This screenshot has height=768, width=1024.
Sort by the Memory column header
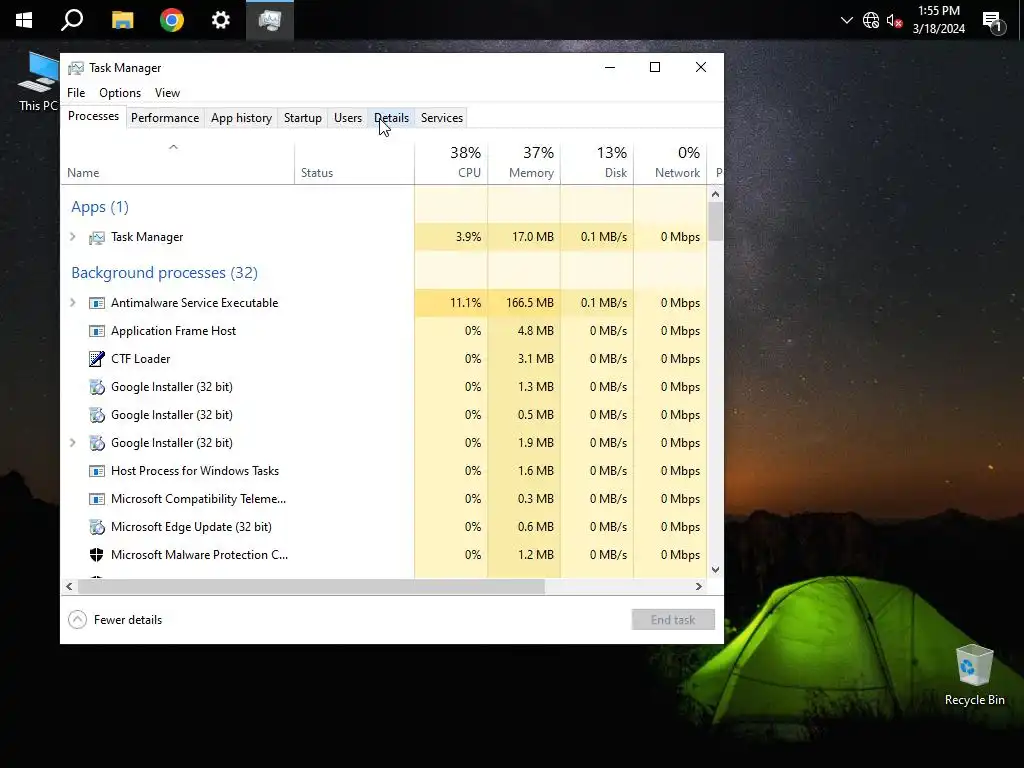click(524, 163)
